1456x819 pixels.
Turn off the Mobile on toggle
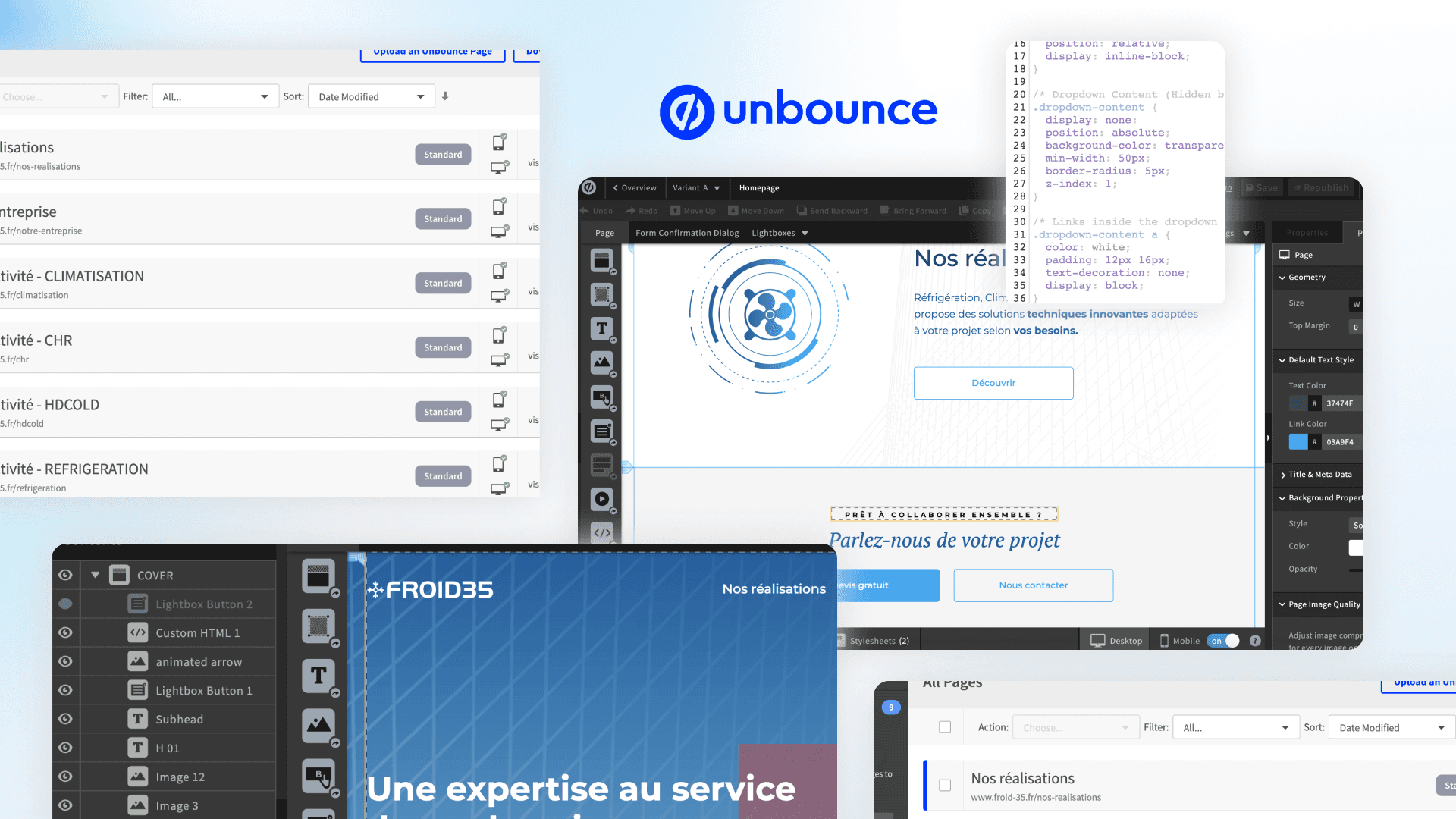tap(1223, 641)
